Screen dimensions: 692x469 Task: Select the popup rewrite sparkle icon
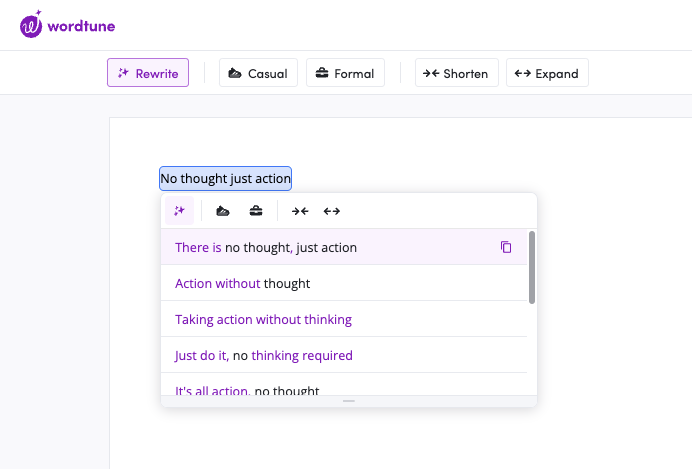(x=179, y=211)
